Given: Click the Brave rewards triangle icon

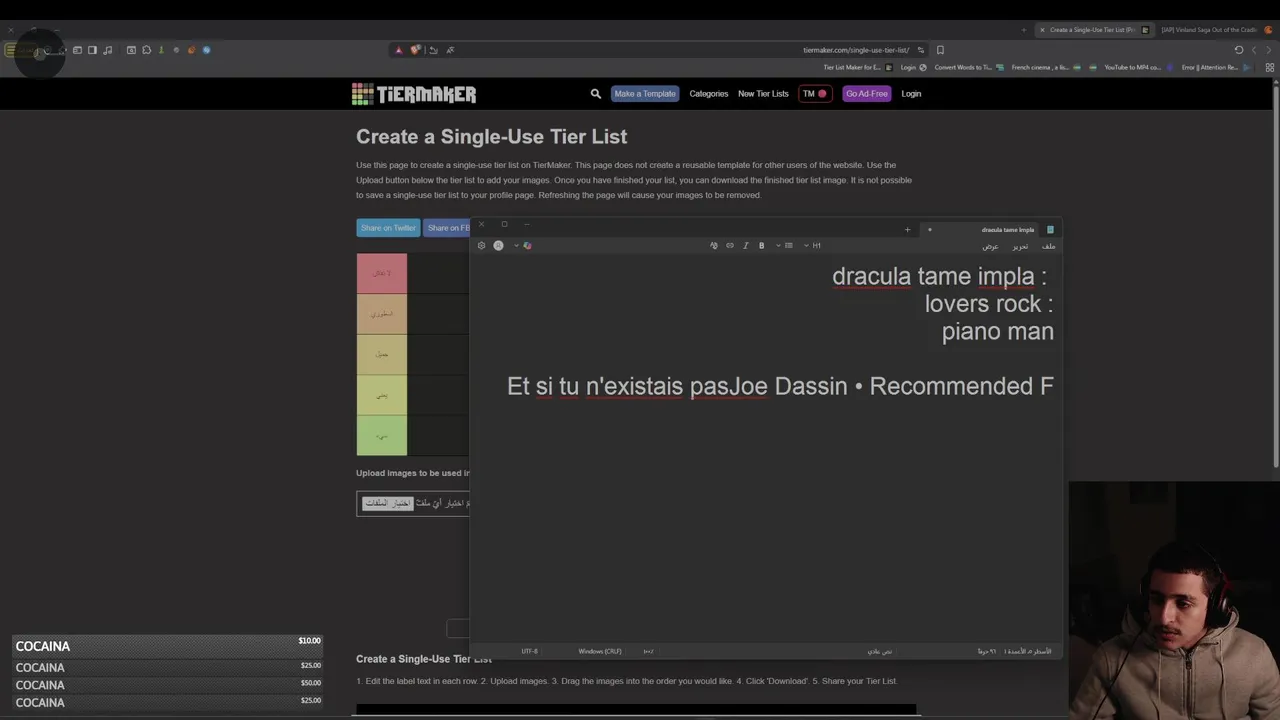Looking at the screenshot, I should (398, 50).
